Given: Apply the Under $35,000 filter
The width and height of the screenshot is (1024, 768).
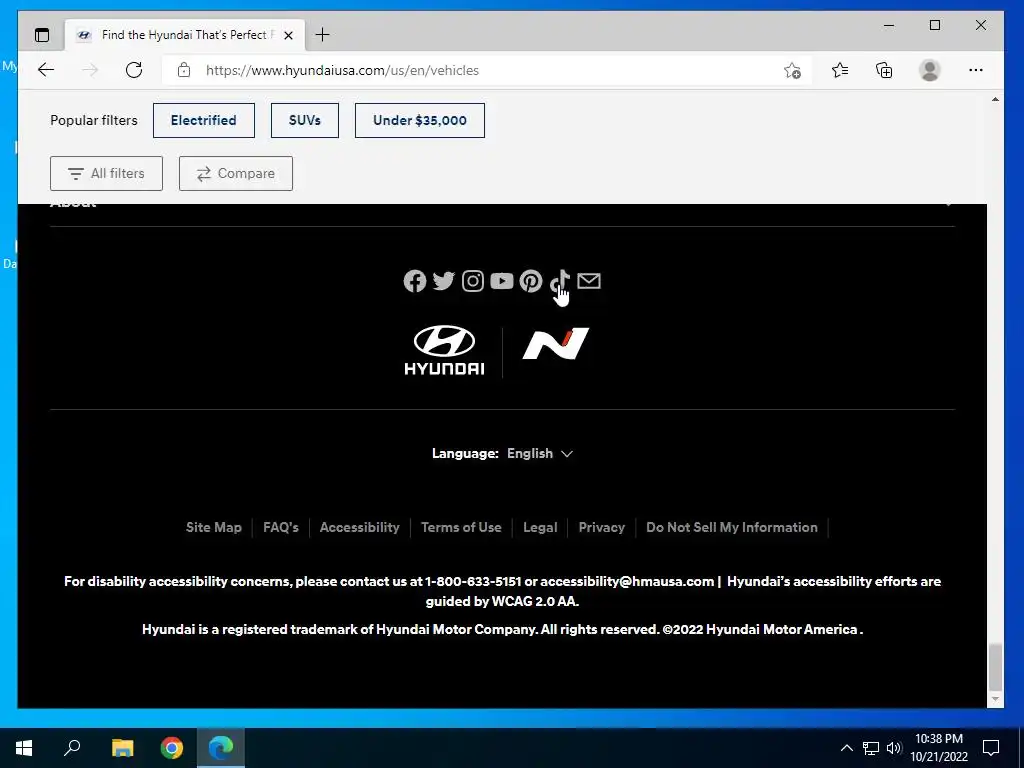Looking at the screenshot, I should click(420, 120).
